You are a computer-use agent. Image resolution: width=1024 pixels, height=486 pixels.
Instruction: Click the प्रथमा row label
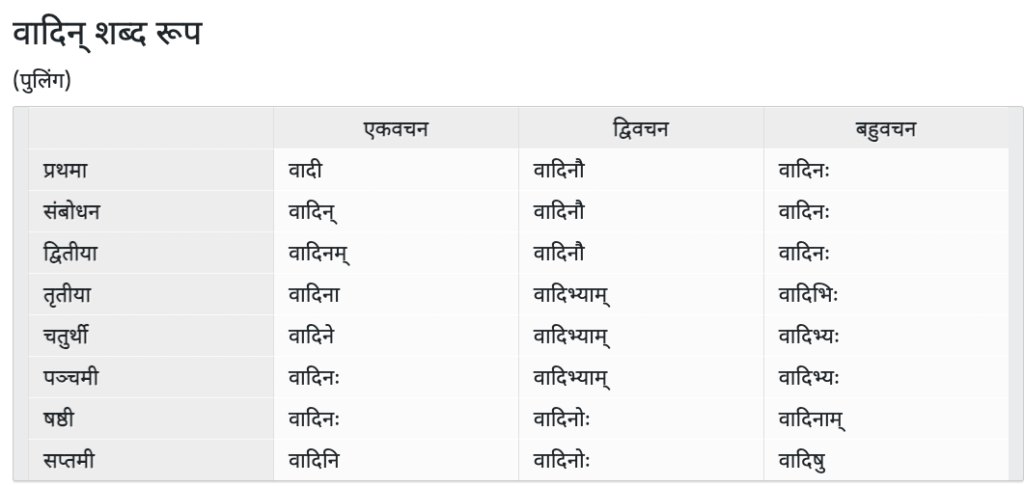coord(67,171)
